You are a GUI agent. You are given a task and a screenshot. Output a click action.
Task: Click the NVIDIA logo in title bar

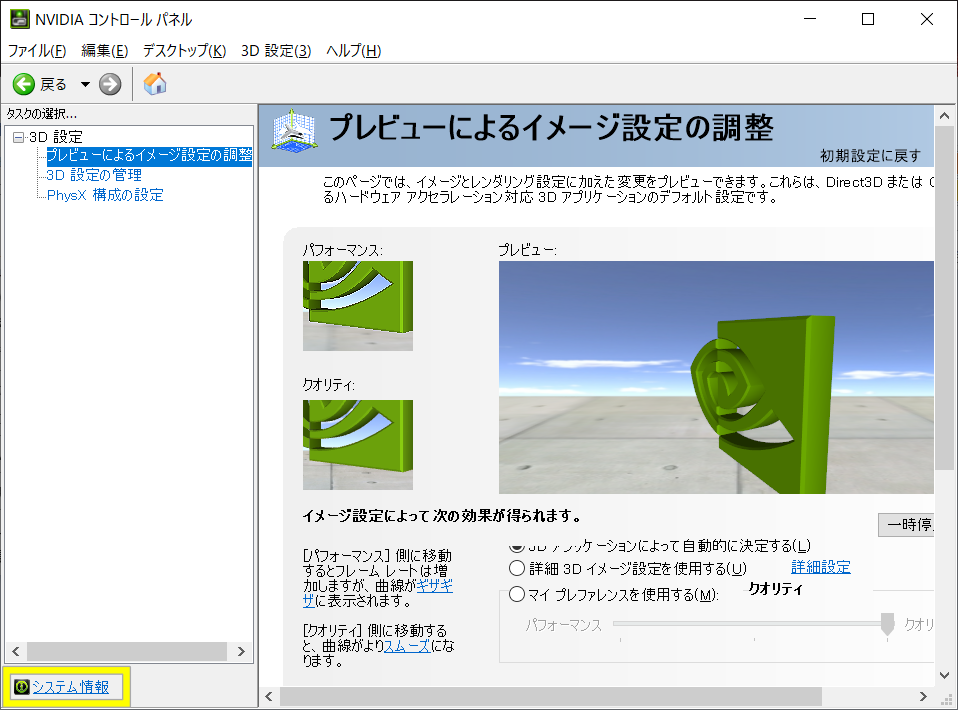tap(19, 19)
